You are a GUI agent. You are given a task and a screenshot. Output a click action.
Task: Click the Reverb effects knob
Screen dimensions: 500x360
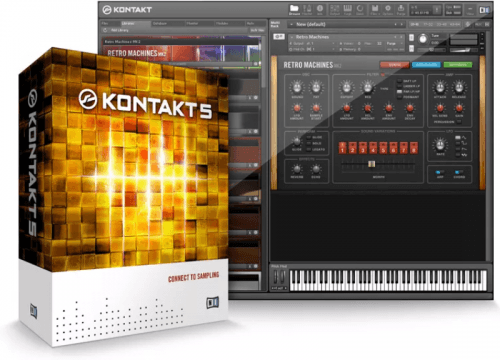pyautogui.click(x=297, y=169)
